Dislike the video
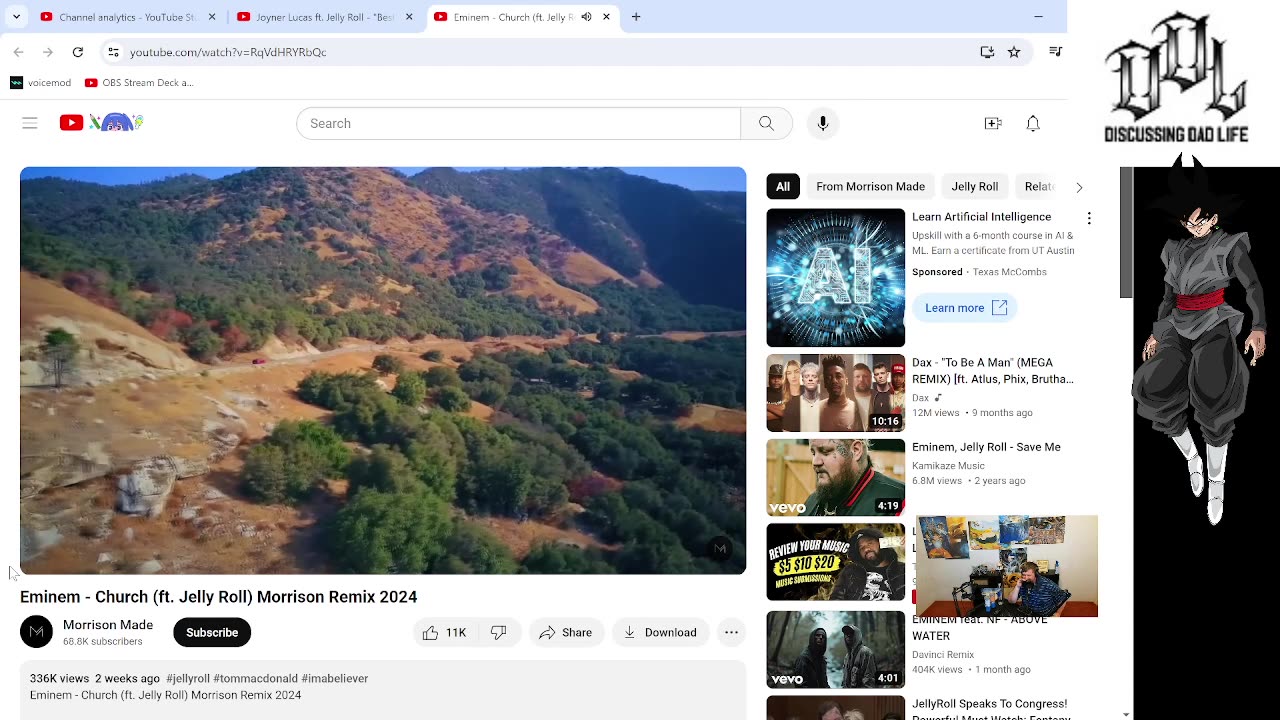 (x=499, y=632)
